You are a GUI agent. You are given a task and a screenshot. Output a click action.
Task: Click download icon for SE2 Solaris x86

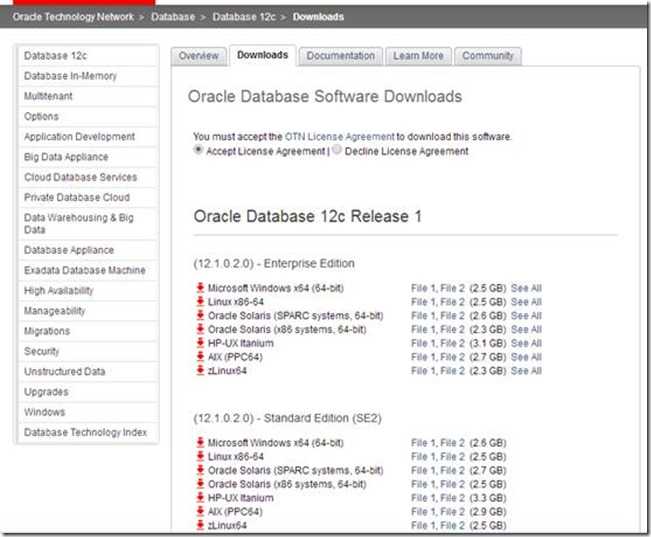click(x=200, y=483)
